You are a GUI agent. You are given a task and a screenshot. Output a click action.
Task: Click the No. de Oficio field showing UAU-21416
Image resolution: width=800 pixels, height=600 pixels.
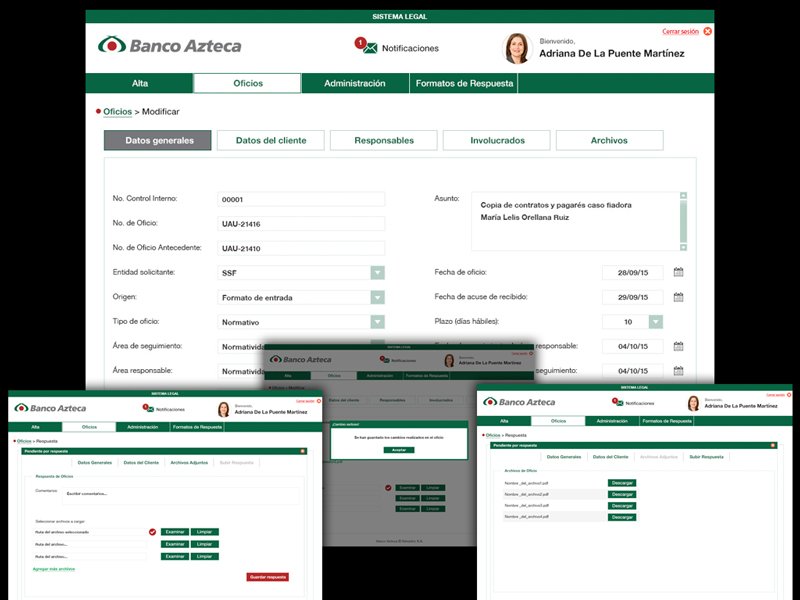[301, 223]
